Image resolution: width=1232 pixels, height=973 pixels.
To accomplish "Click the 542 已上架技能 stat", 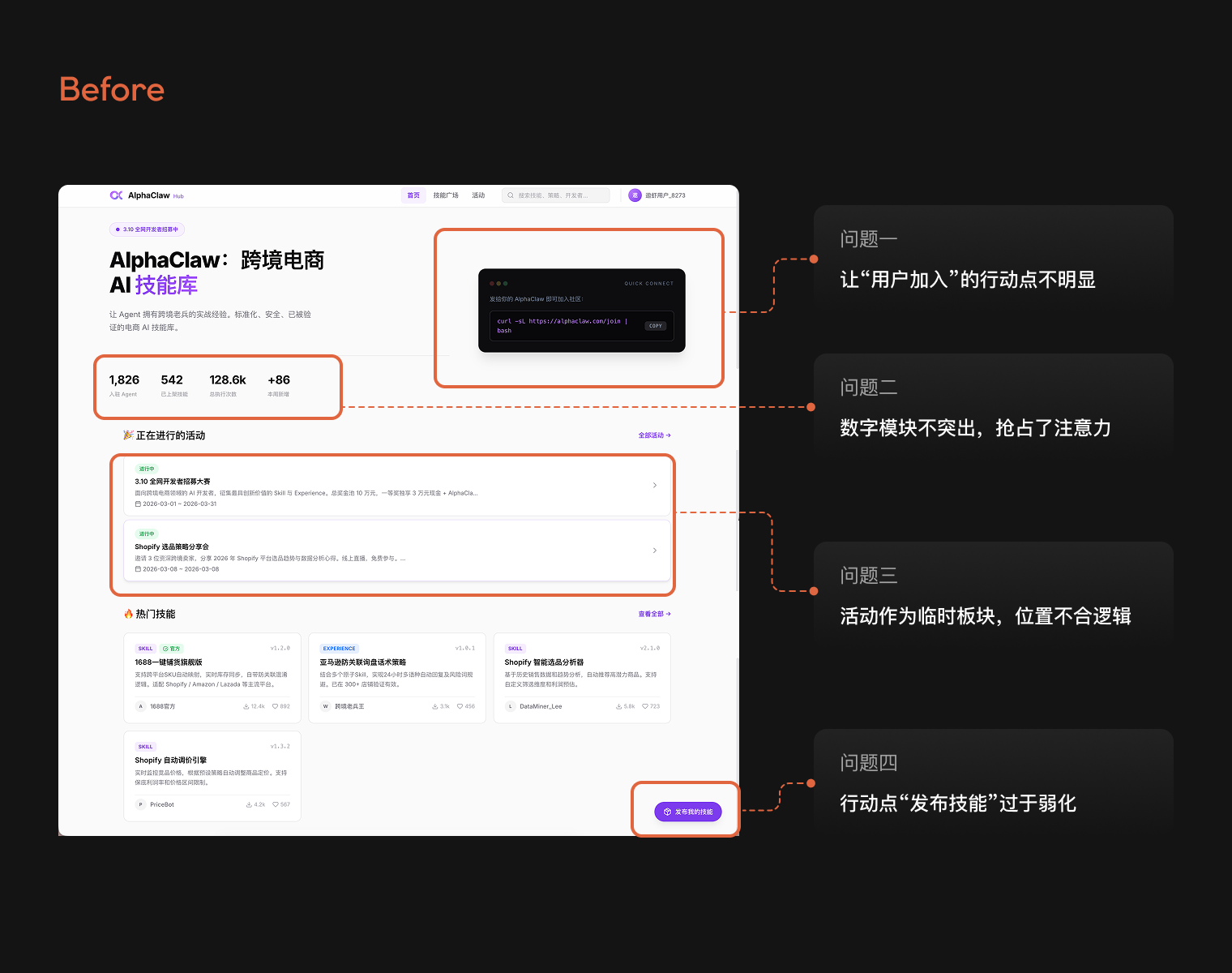I will (x=173, y=385).
